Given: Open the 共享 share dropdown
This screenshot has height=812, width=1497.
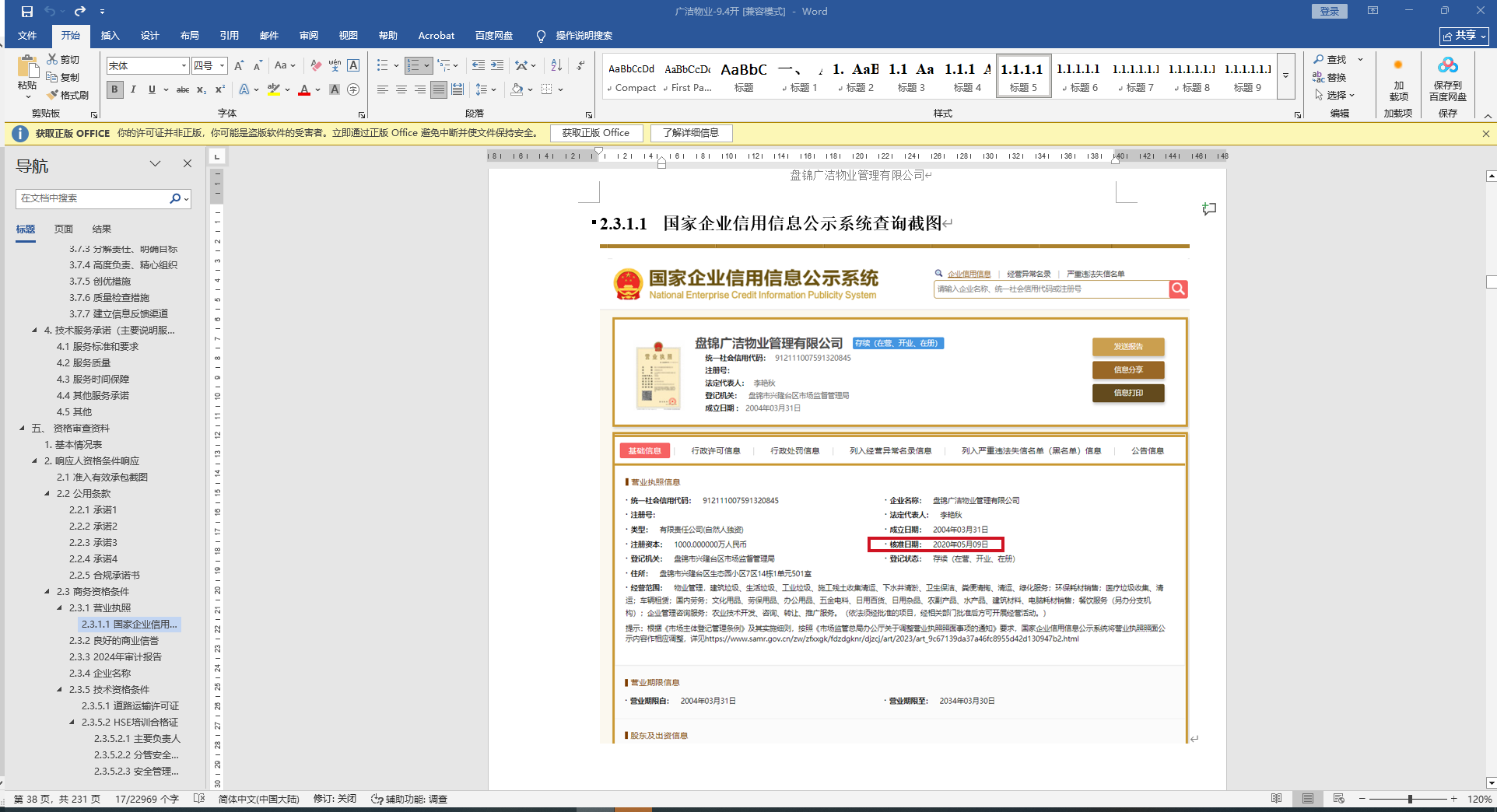Looking at the screenshot, I should [1464, 36].
